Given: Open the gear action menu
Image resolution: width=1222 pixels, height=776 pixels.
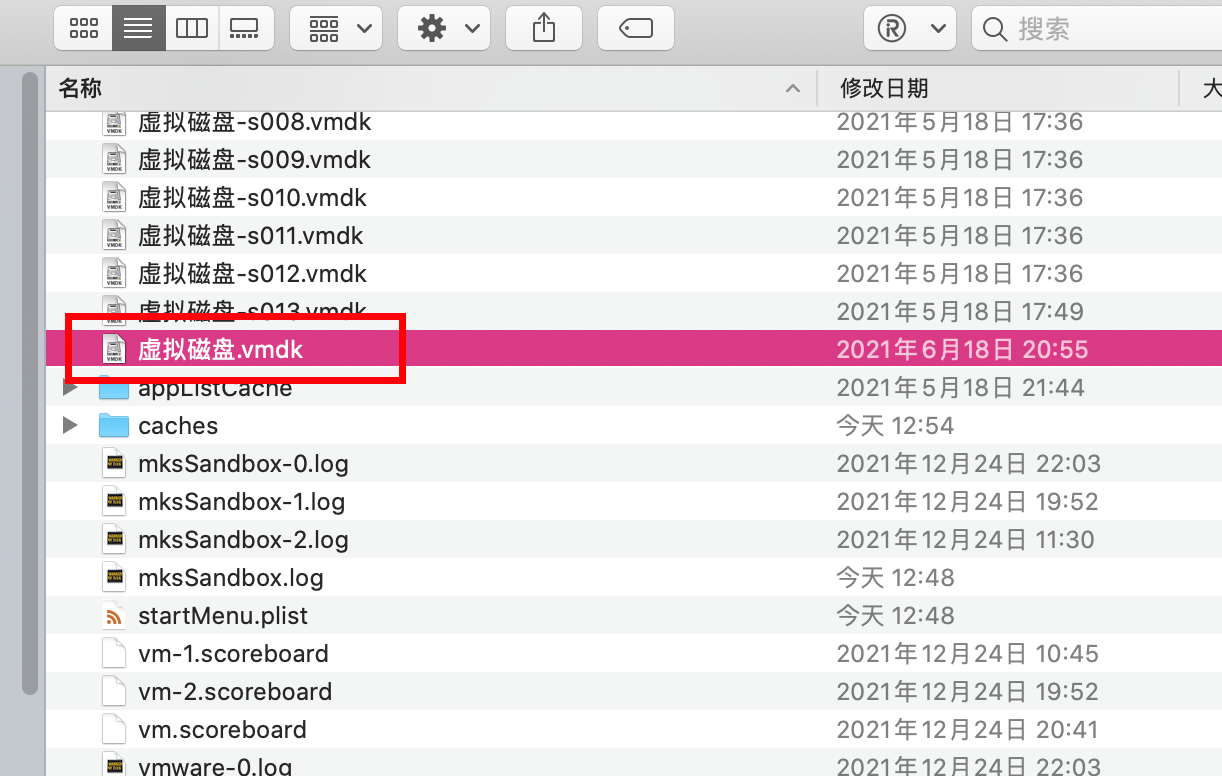Looking at the screenshot, I should point(444,28).
